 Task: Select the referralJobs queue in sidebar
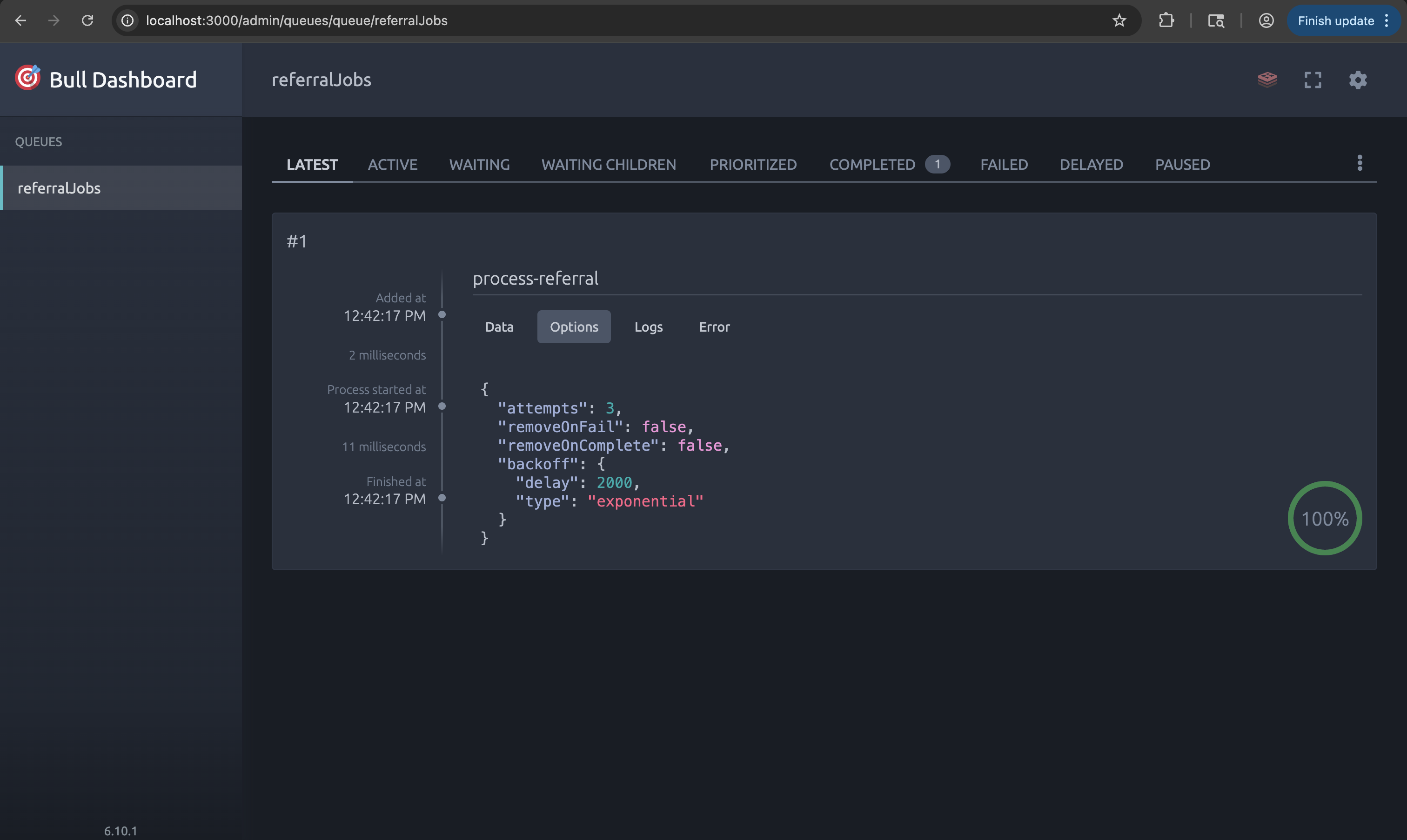coord(121,188)
